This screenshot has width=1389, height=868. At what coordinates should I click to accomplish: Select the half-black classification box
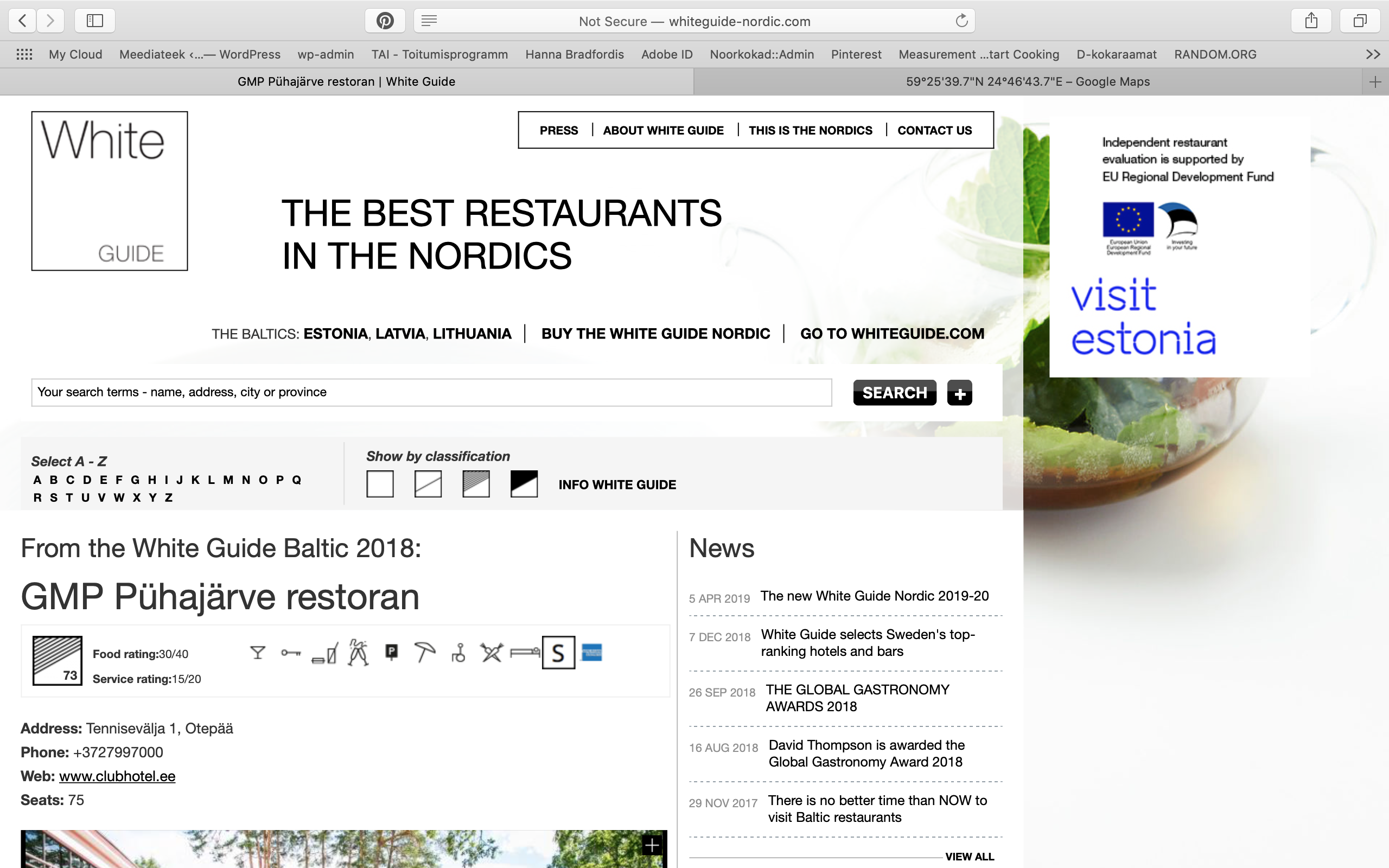(524, 484)
